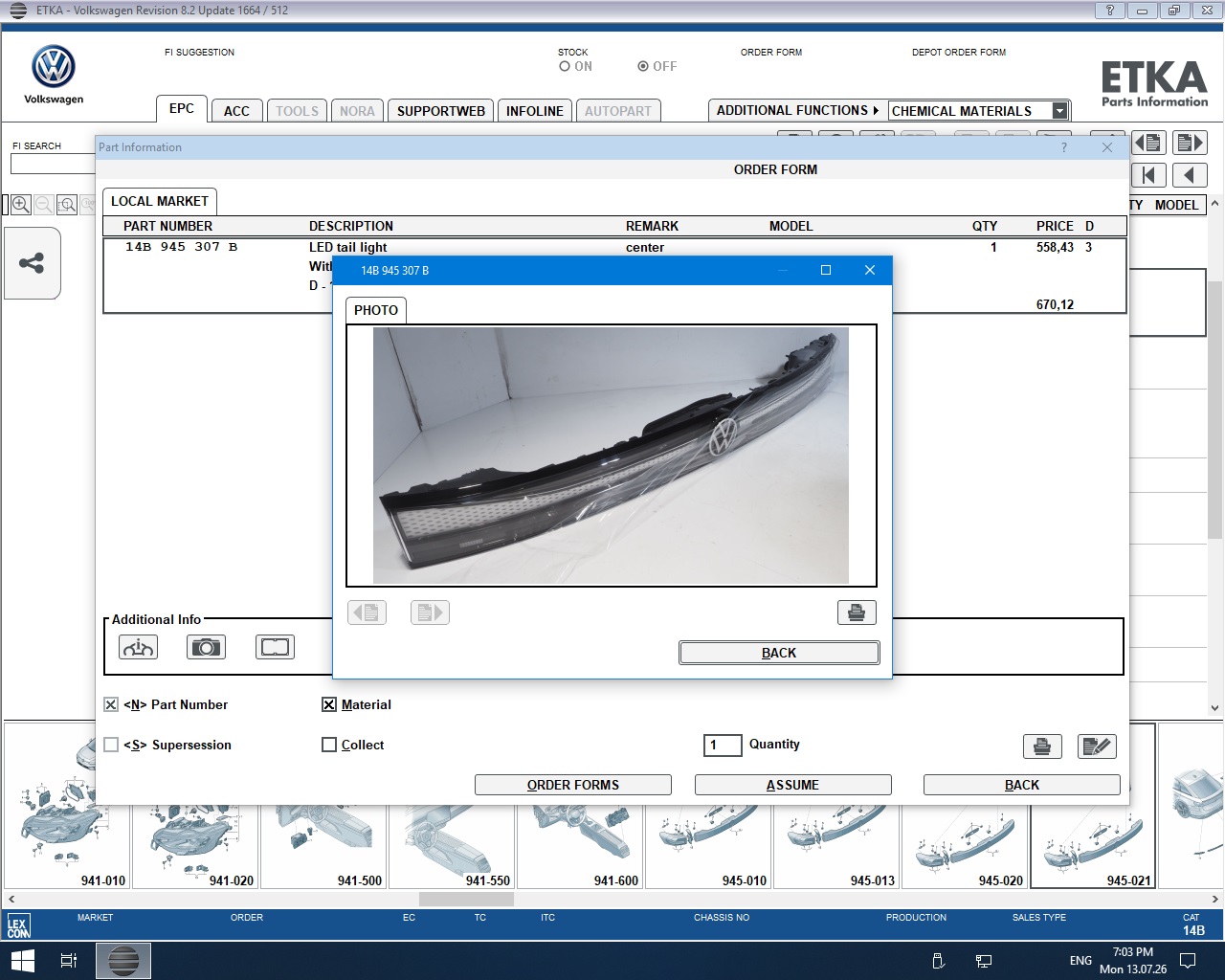Click the zoom-out magnifier icon
This screenshot has width=1225, height=980.
44,205
